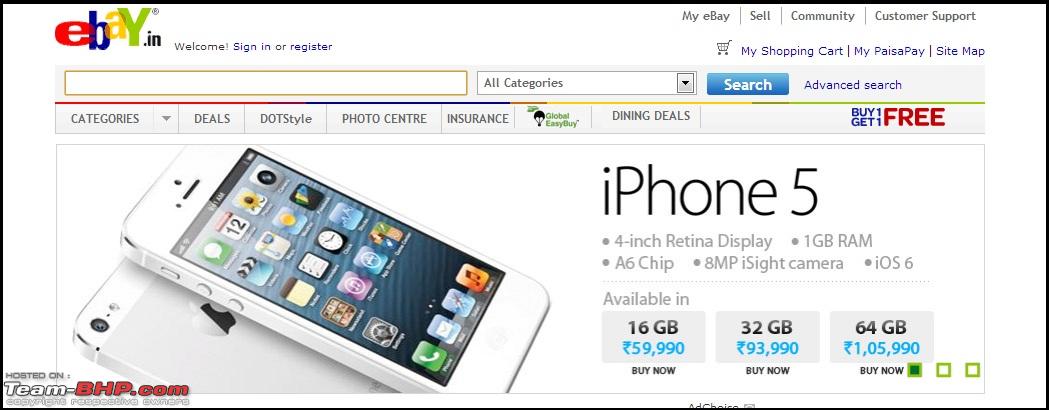Open the PHOTO CENTRE tab

pyautogui.click(x=384, y=119)
